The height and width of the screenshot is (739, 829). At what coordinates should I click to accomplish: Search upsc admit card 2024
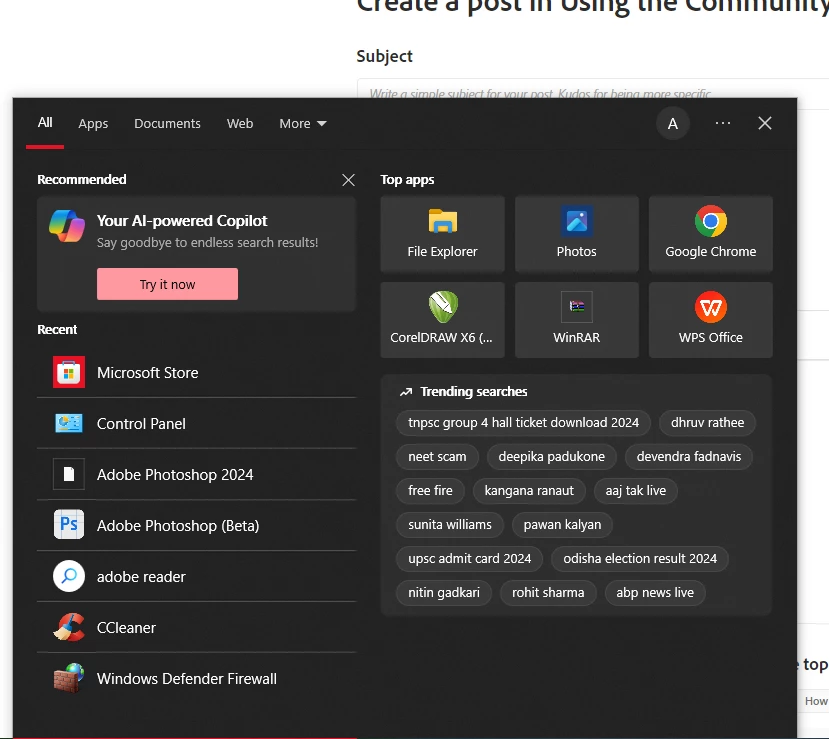469,558
